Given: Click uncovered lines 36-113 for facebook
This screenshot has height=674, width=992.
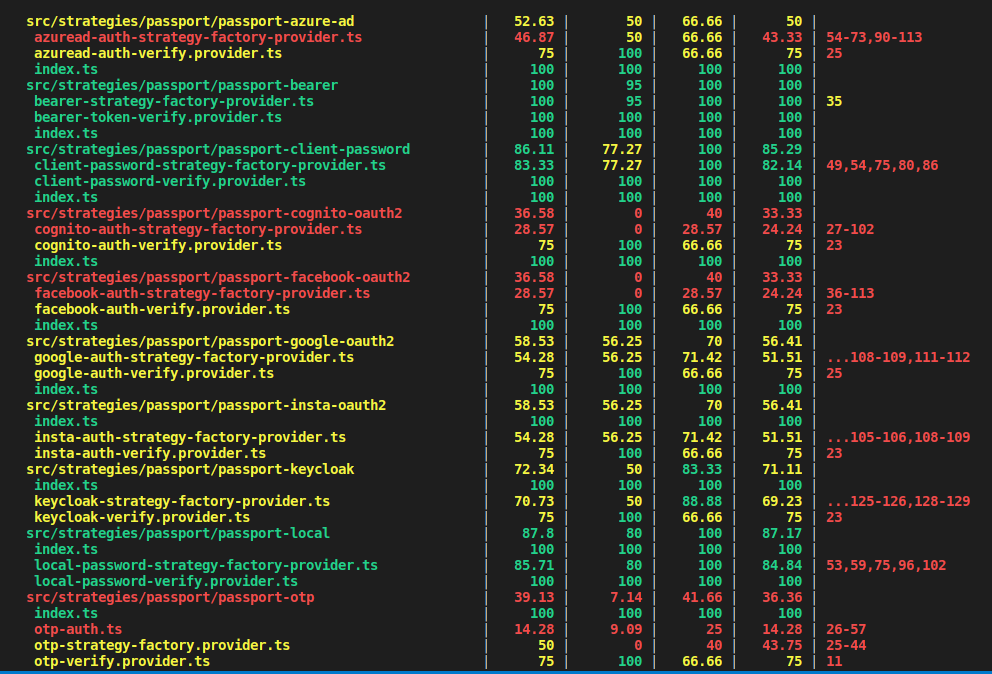Looking at the screenshot, I should click(x=850, y=293).
